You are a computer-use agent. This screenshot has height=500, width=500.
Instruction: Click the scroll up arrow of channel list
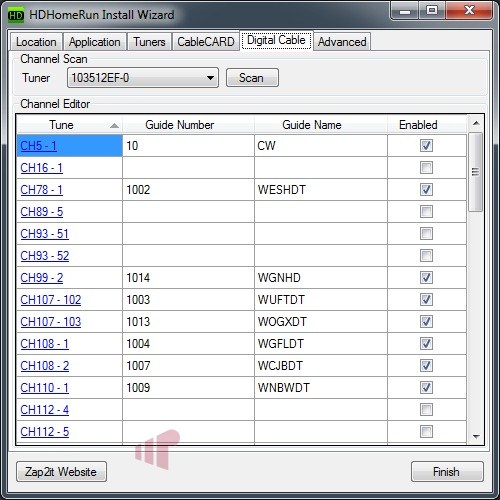coord(476,124)
